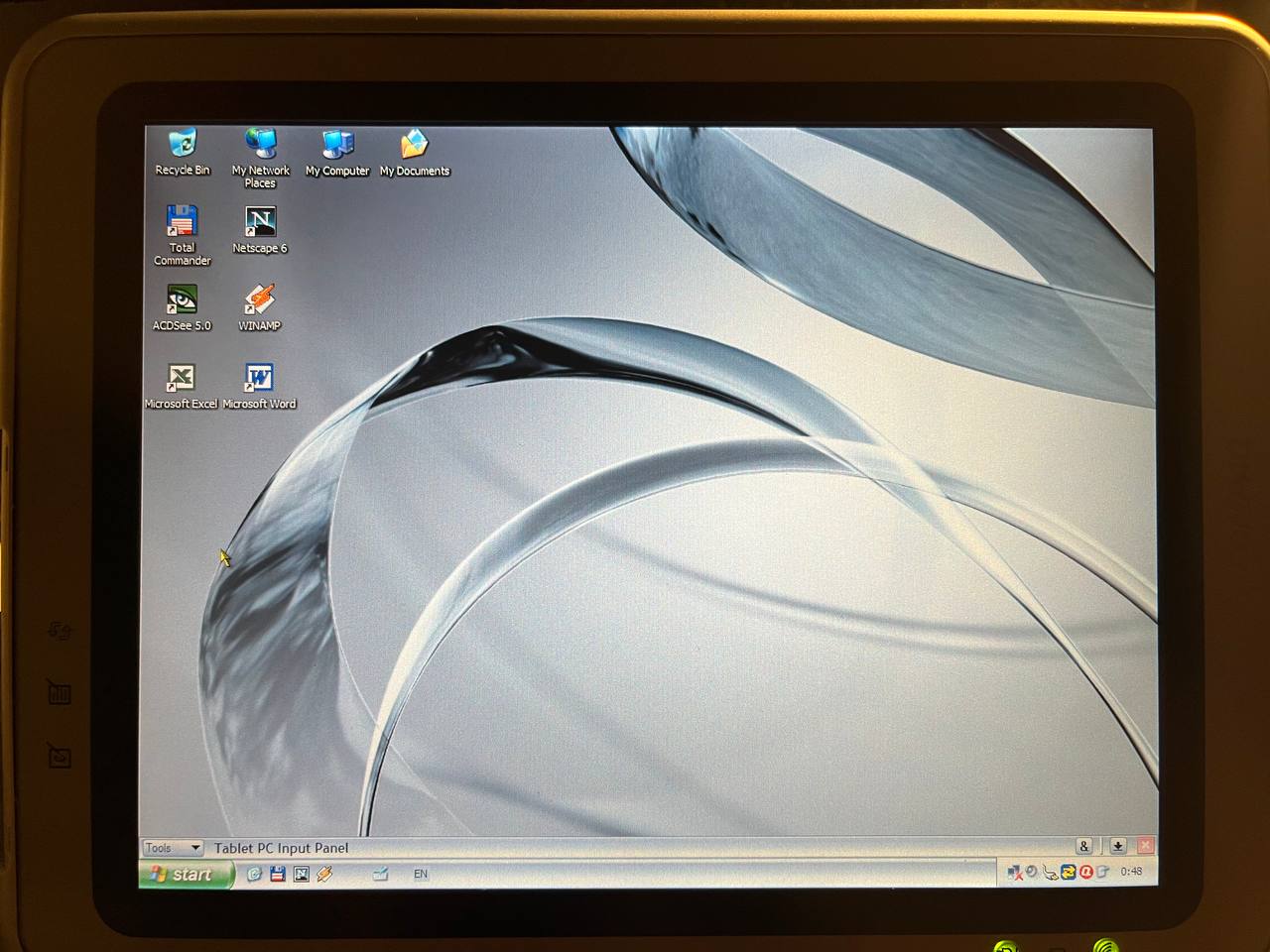This screenshot has width=1270, height=952.
Task: Select the ACDSee 5.0 shortcut icon
Action: click(x=182, y=300)
